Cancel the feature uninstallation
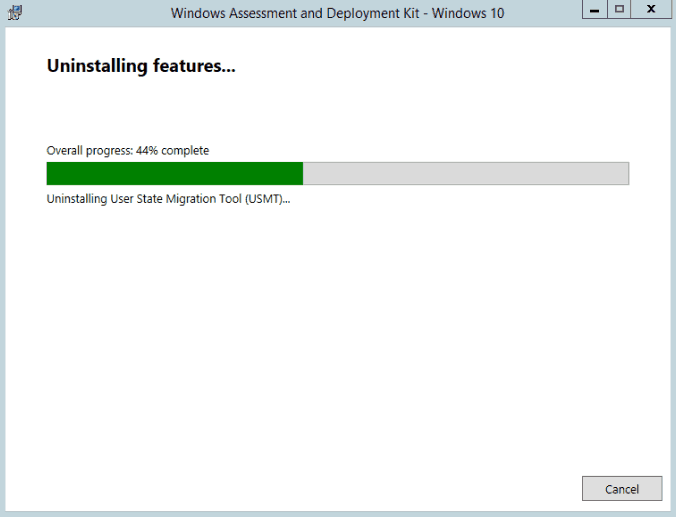The height and width of the screenshot is (517, 676). coord(622,489)
